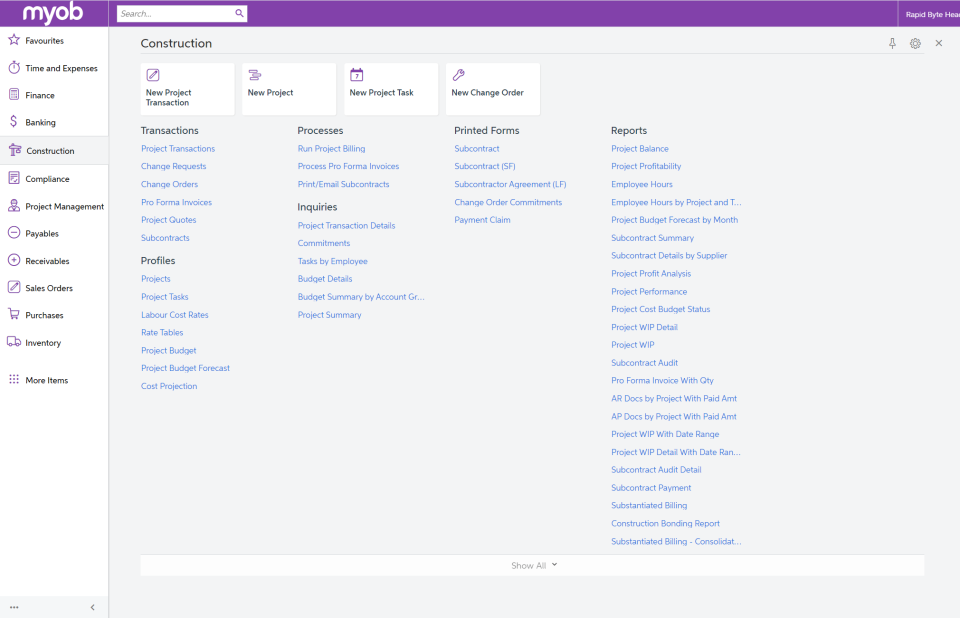The image size is (960, 618).
Task: Click the More Items grid icon
Action: (x=14, y=379)
